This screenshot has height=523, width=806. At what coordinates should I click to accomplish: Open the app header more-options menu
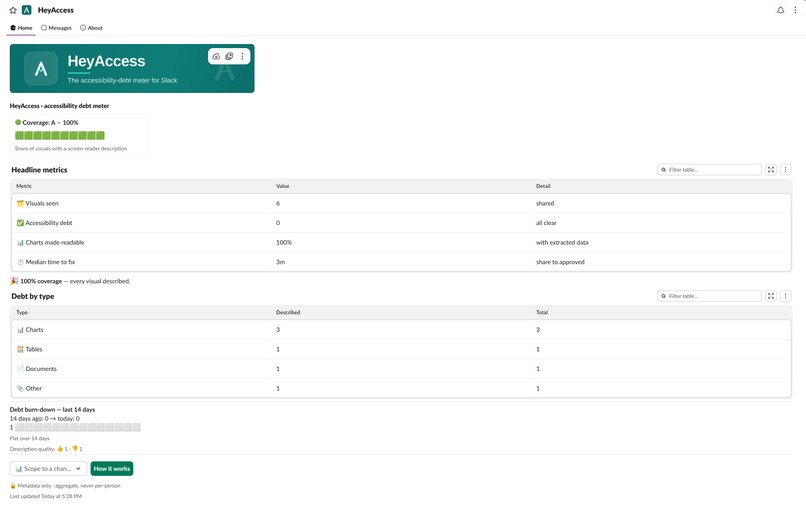click(795, 10)
